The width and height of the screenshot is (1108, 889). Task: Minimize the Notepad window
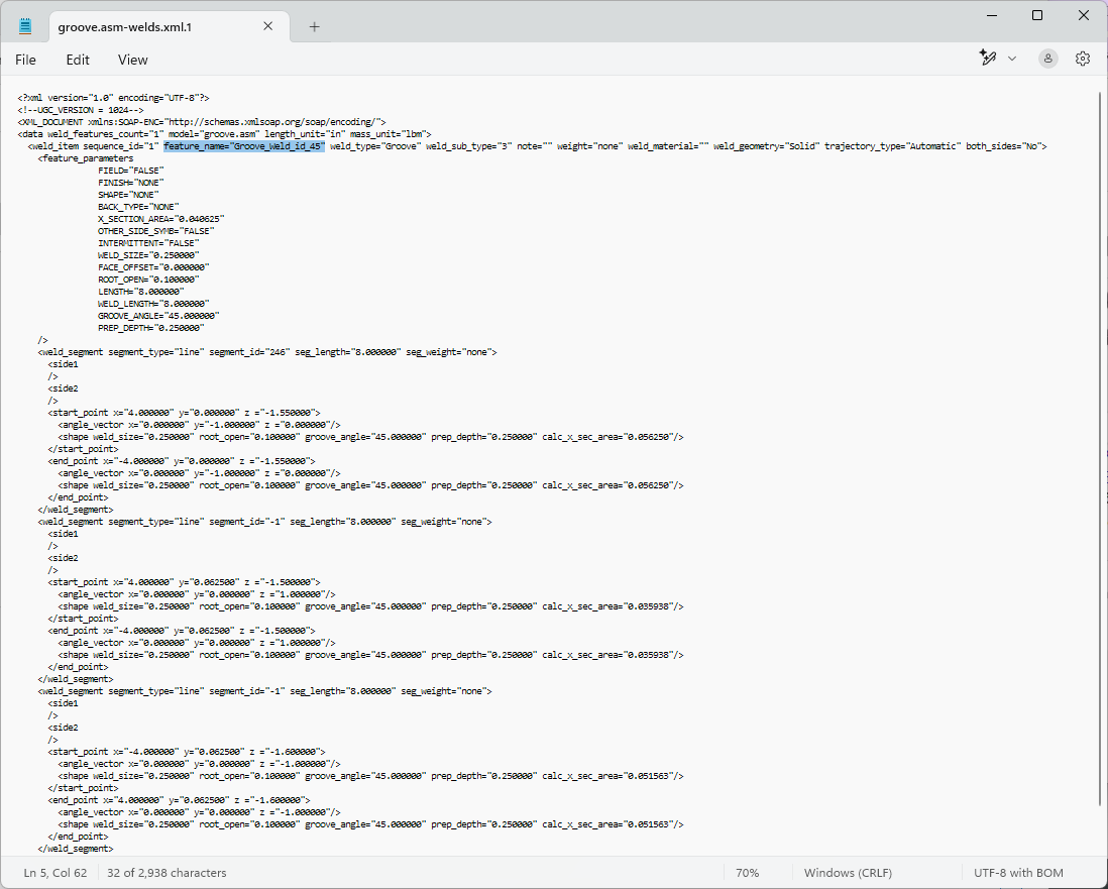[x=992, y=15]
